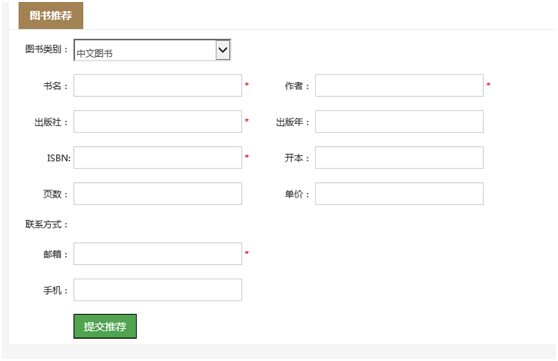Open the 图书推荐 tab
Image resolution: width=558 pixels, height=361 pixels.
coord(51,15)
